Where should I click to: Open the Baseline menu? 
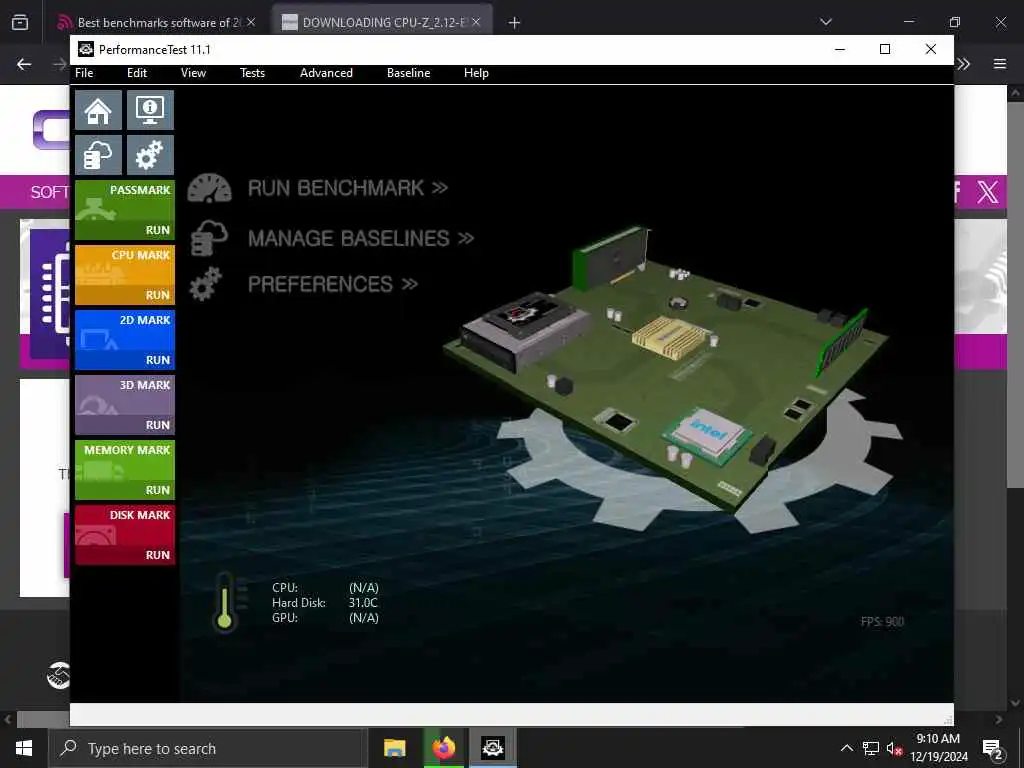[408, 73]
